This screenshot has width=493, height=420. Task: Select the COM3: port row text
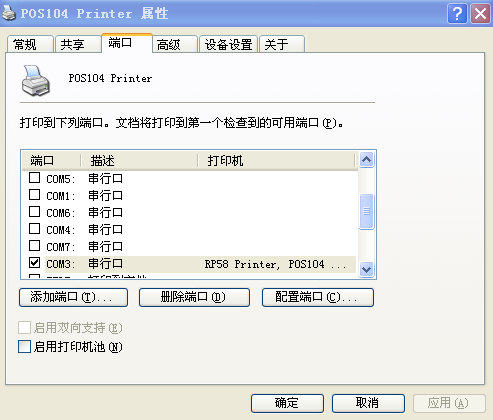[61, 264]
